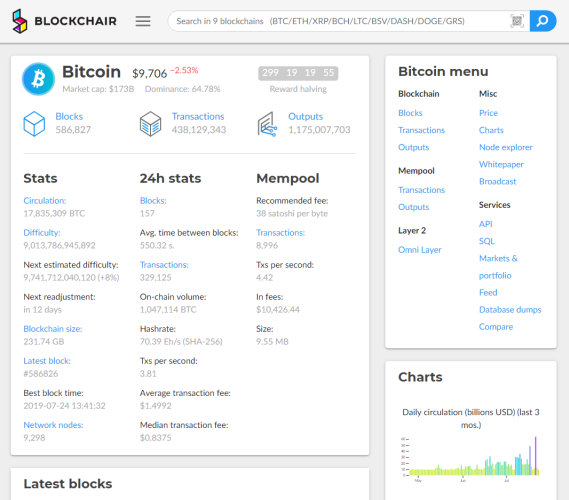The image size is (569, 500).
Task: Open the Blockchain size link
Action: point(53,329)
